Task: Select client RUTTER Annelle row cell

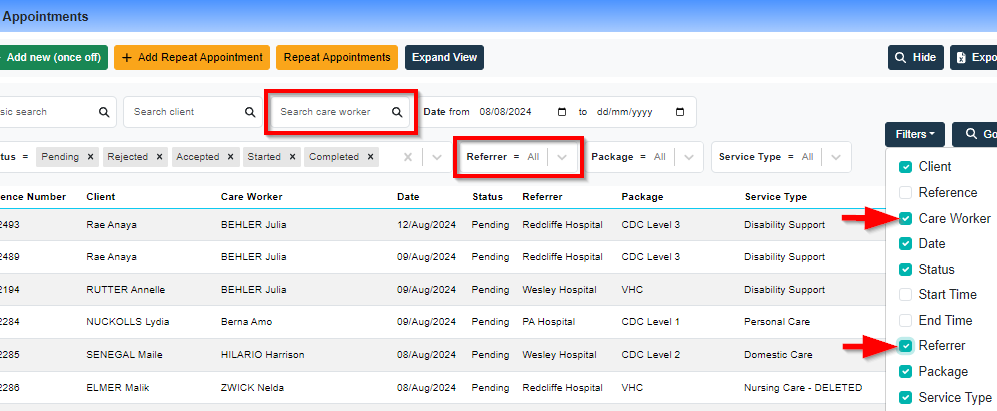Action: pyautogui.click(x=126, y=289)
